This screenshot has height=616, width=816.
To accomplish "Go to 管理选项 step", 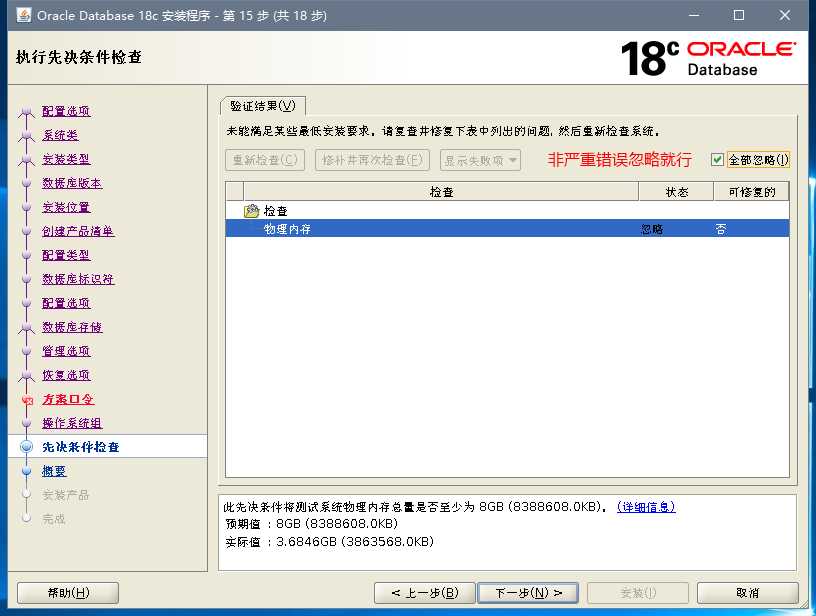I will (66, 351).
